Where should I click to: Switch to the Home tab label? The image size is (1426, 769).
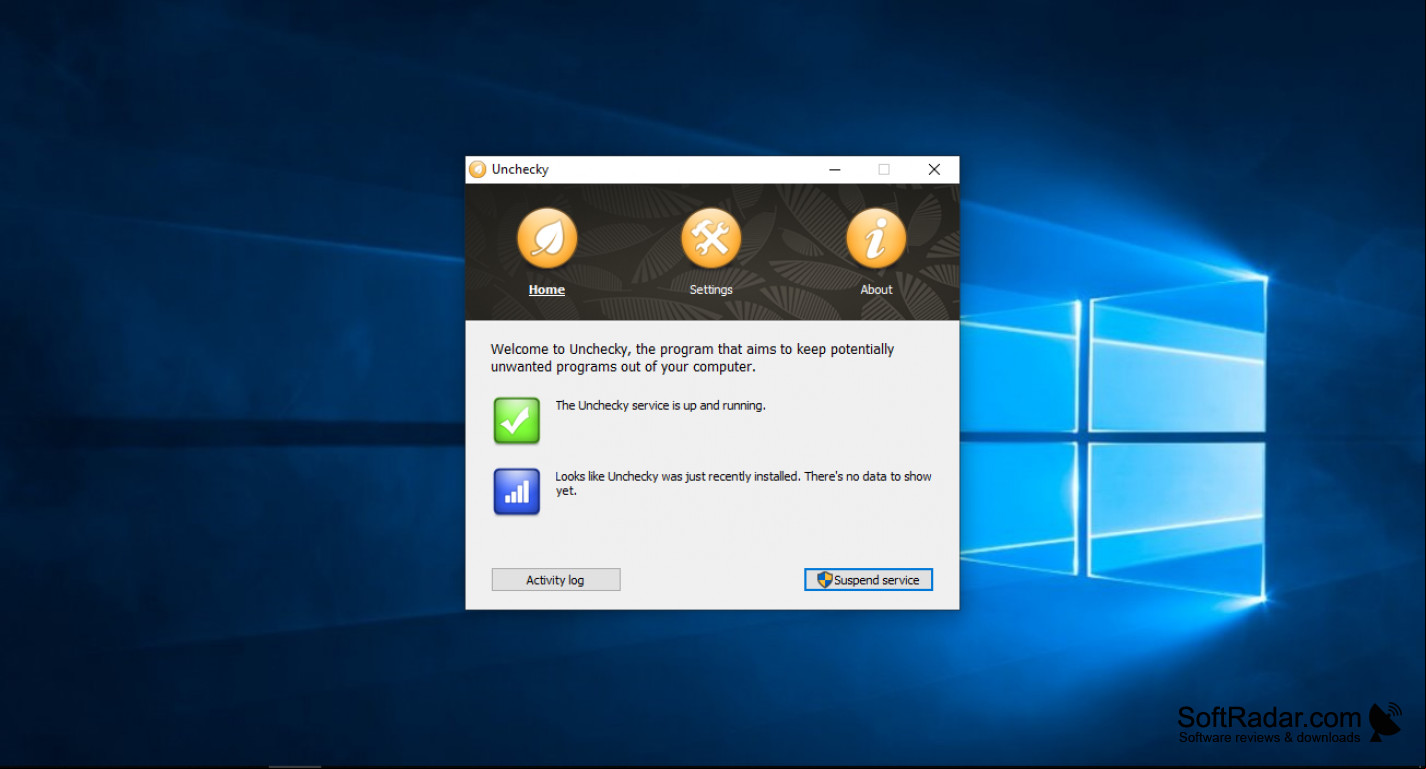(547, 290)
